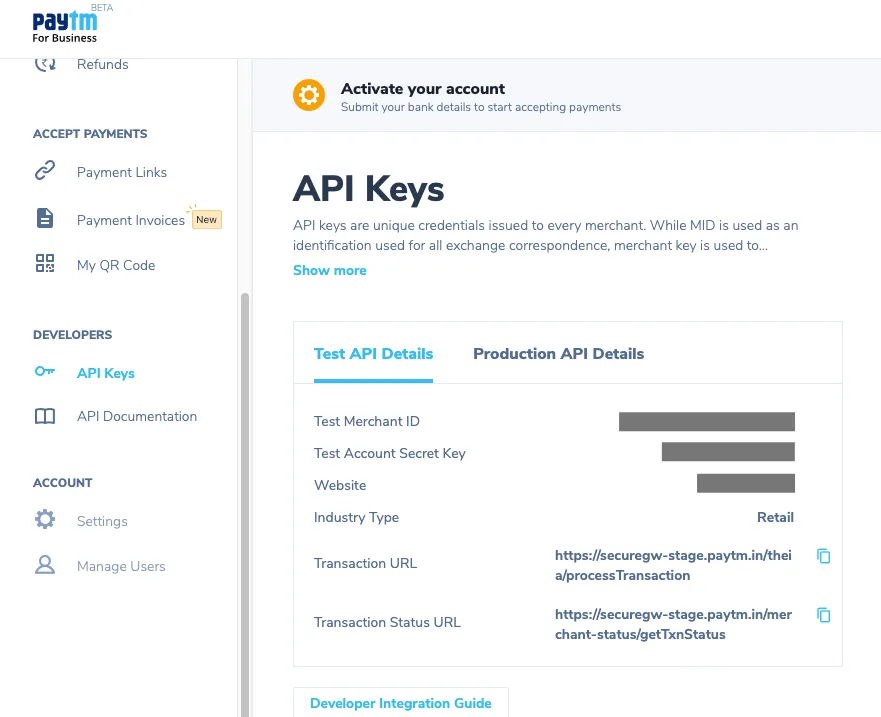Image resolution: width=881 pixels, height=717 pixels.
Task: Click the Test Account Secret Key label
Action: click(390, 453)
